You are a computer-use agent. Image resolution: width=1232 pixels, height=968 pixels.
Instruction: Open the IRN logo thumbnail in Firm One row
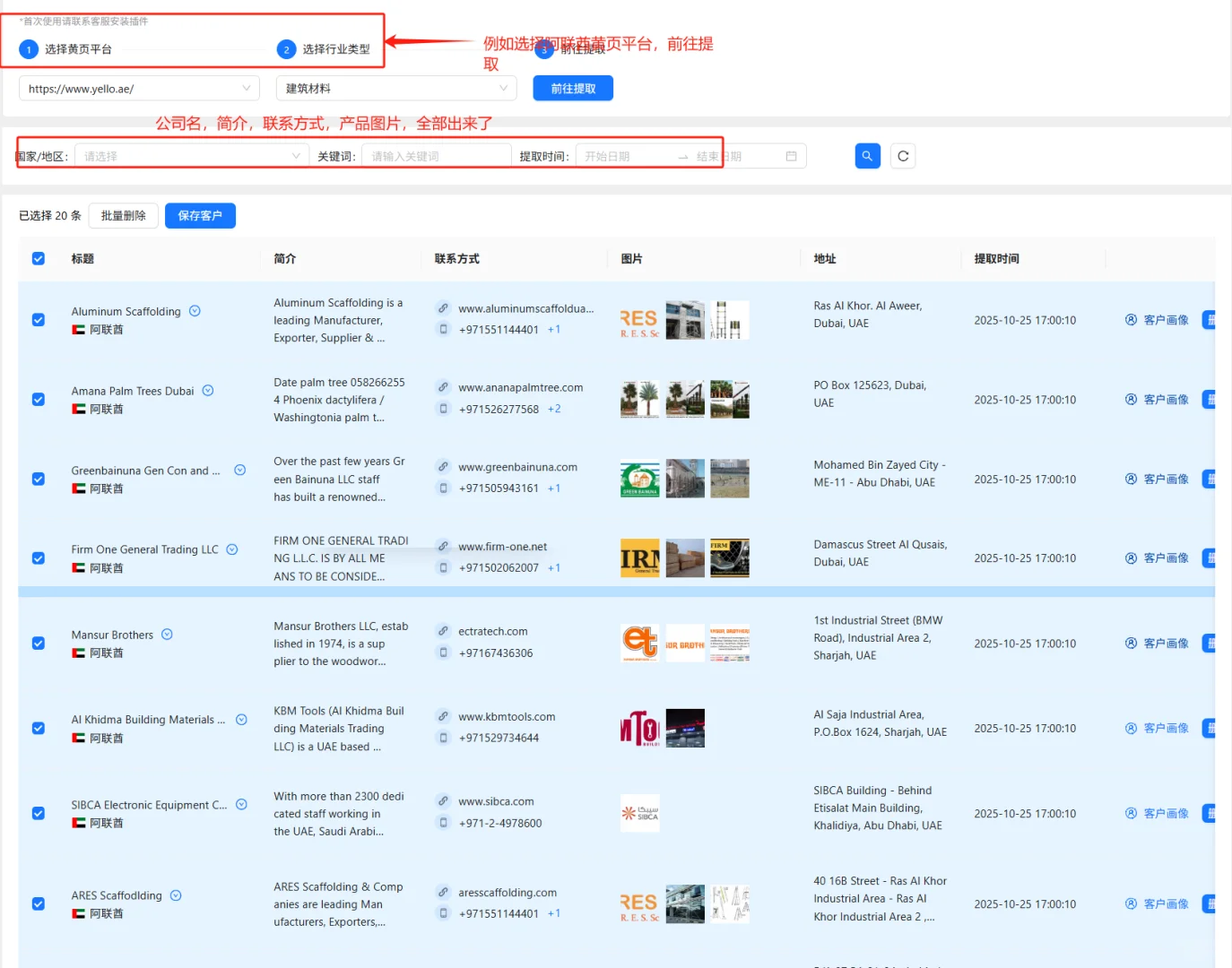[640, 558]
